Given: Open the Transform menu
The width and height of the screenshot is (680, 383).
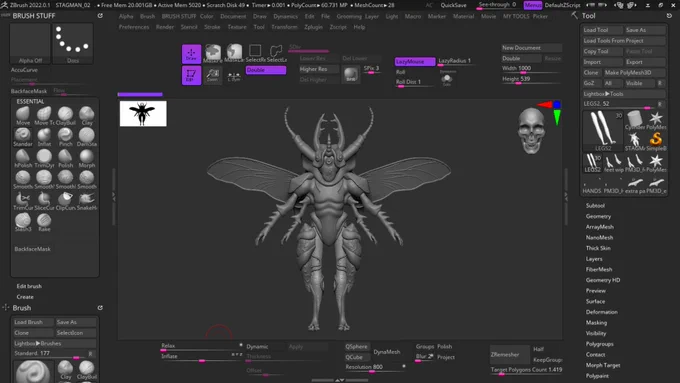Looking at the screenshot, I should coord(284,27).
